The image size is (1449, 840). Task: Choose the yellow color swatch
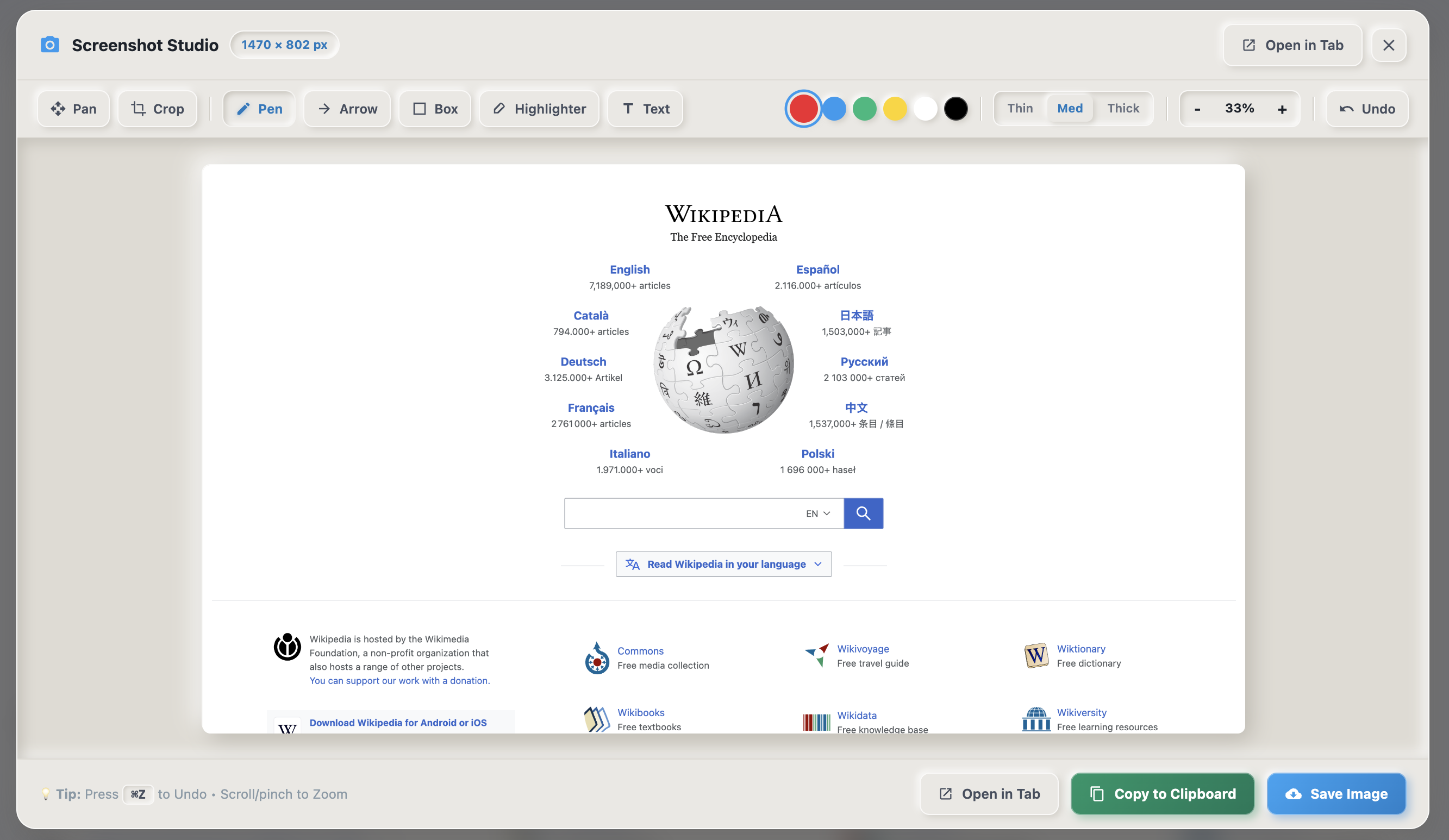click(895, 109)
